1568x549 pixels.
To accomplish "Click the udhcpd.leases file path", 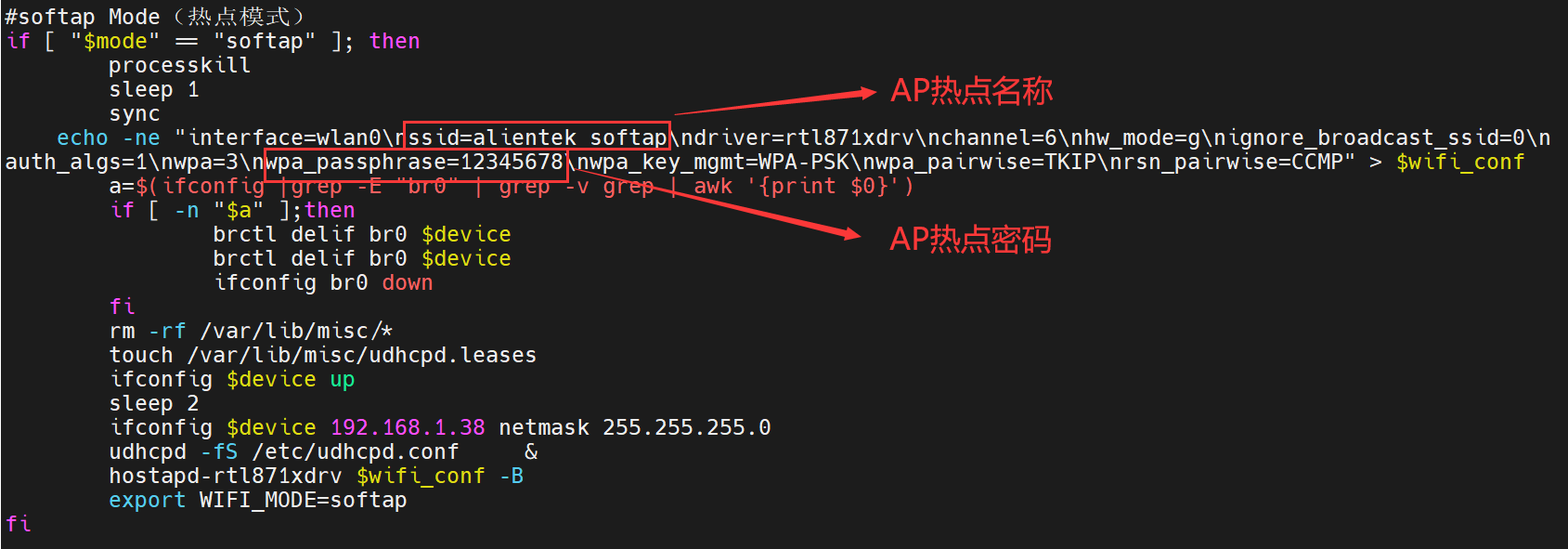I will point(362,355).
